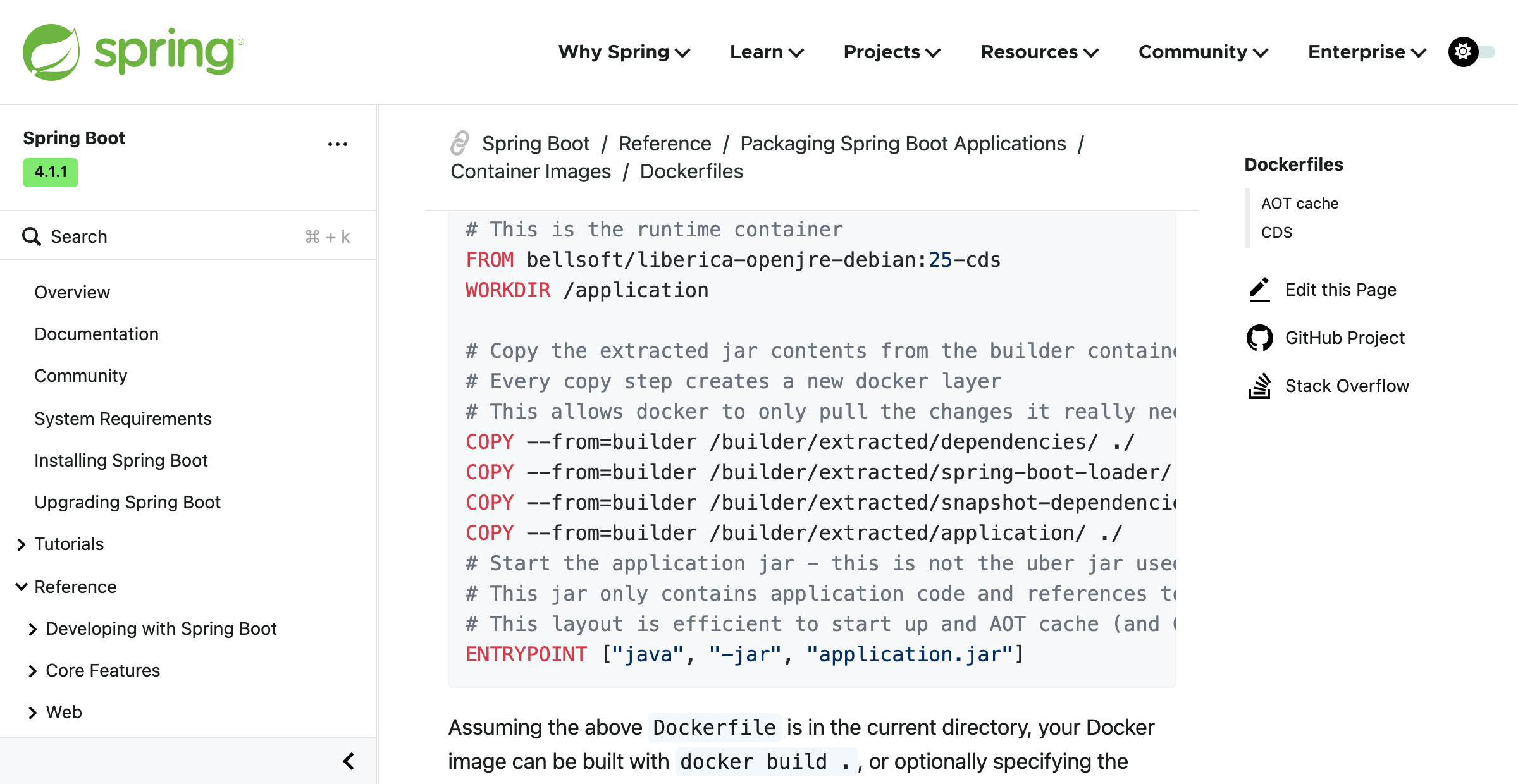
Task: Expand Developing with Spring Boot
Action: pyautogui.click(x=33, y=629)
